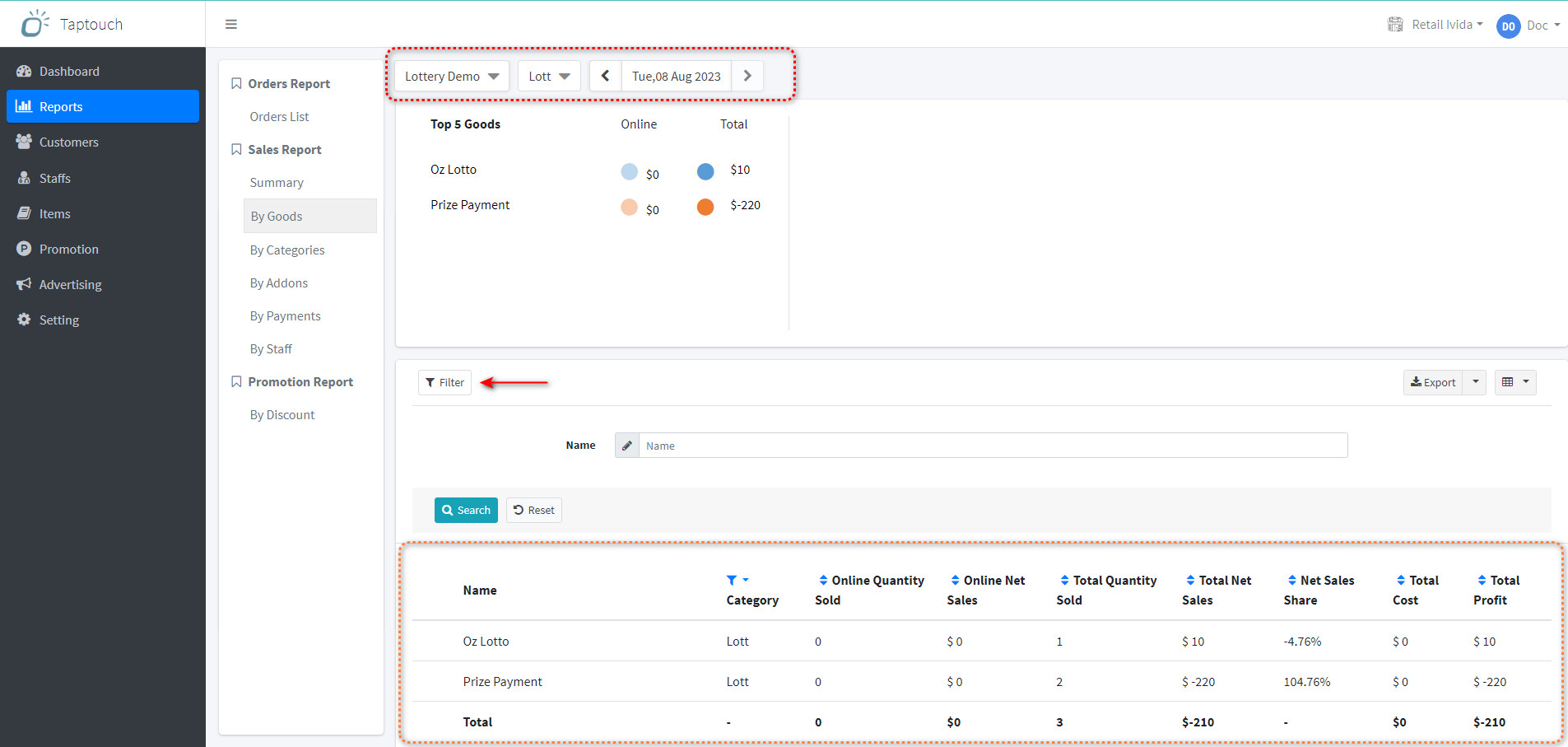Click the Advertising megaphone icon
The height and width of the screenshot is (747, 1568).
tap(24, 284)
